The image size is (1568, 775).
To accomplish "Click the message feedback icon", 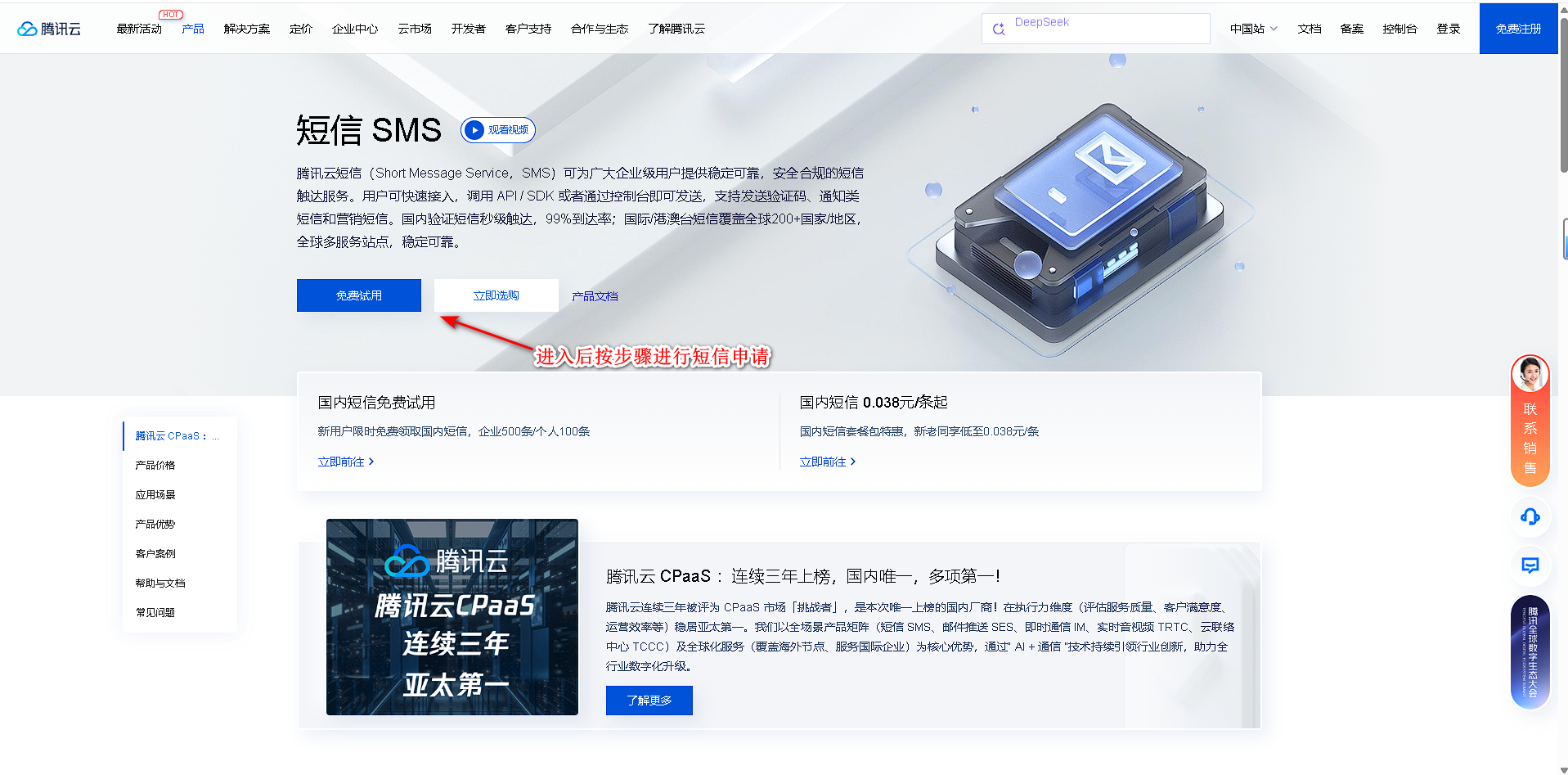I will click(x=1530, y=565).
